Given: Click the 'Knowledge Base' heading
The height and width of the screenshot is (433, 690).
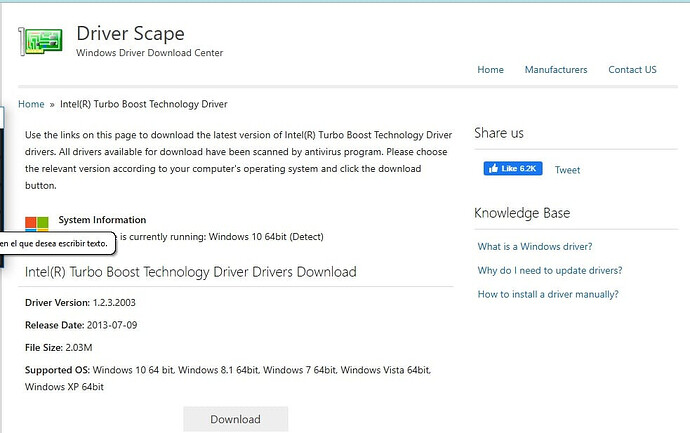Looking at the screenshot, I should click(522, 213).
